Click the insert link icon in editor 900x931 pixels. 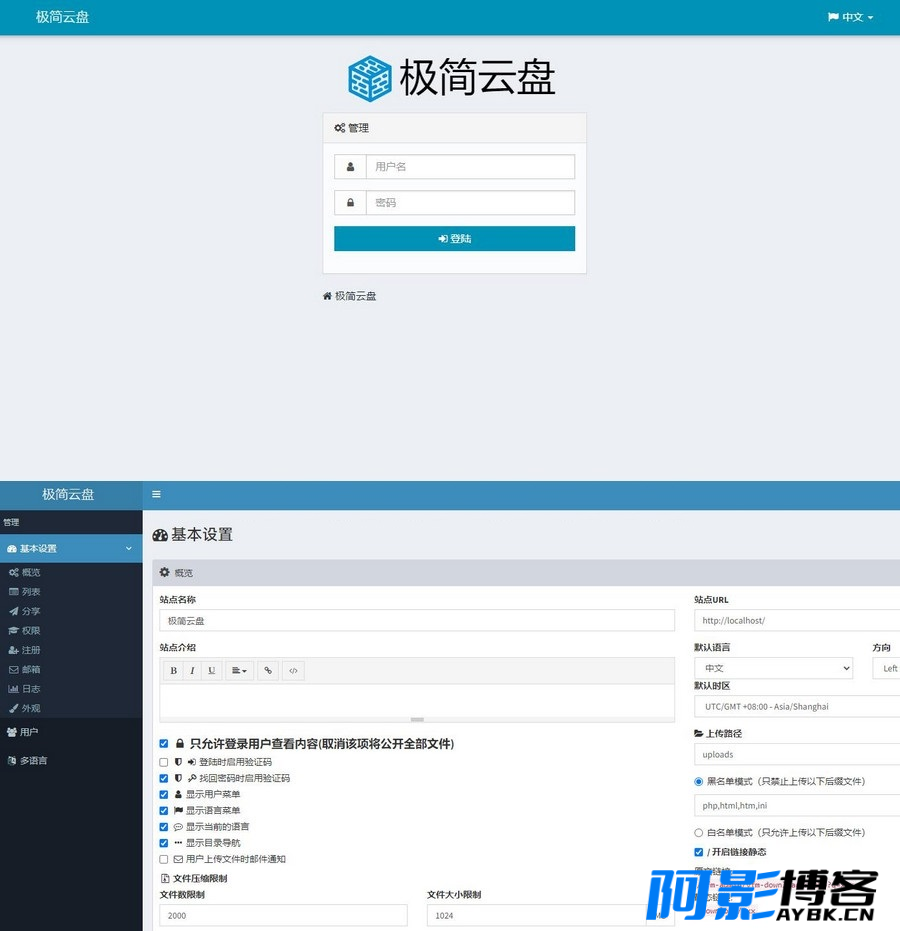267,671
